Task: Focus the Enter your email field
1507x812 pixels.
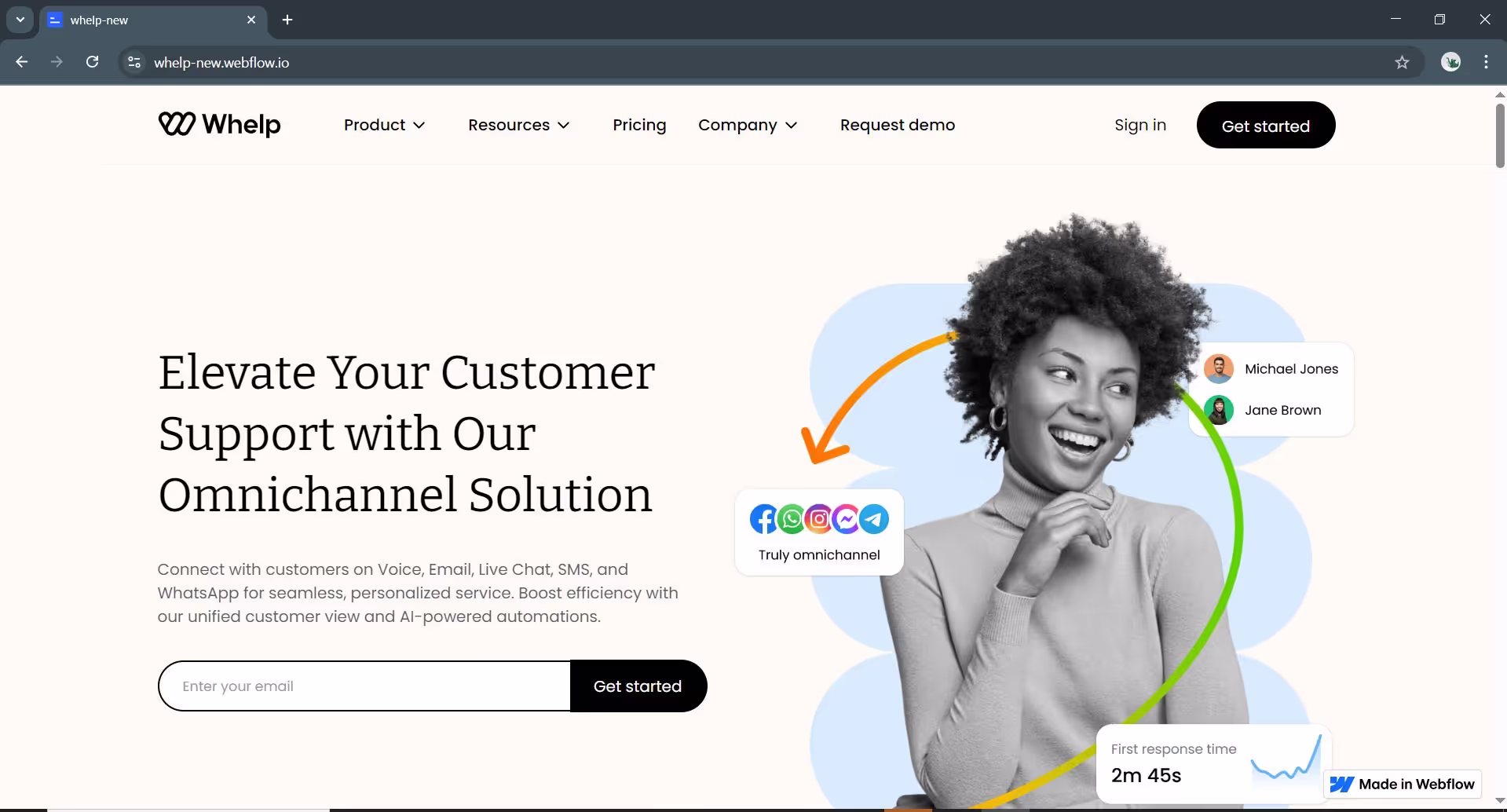Action: click(x=364, y=686)
